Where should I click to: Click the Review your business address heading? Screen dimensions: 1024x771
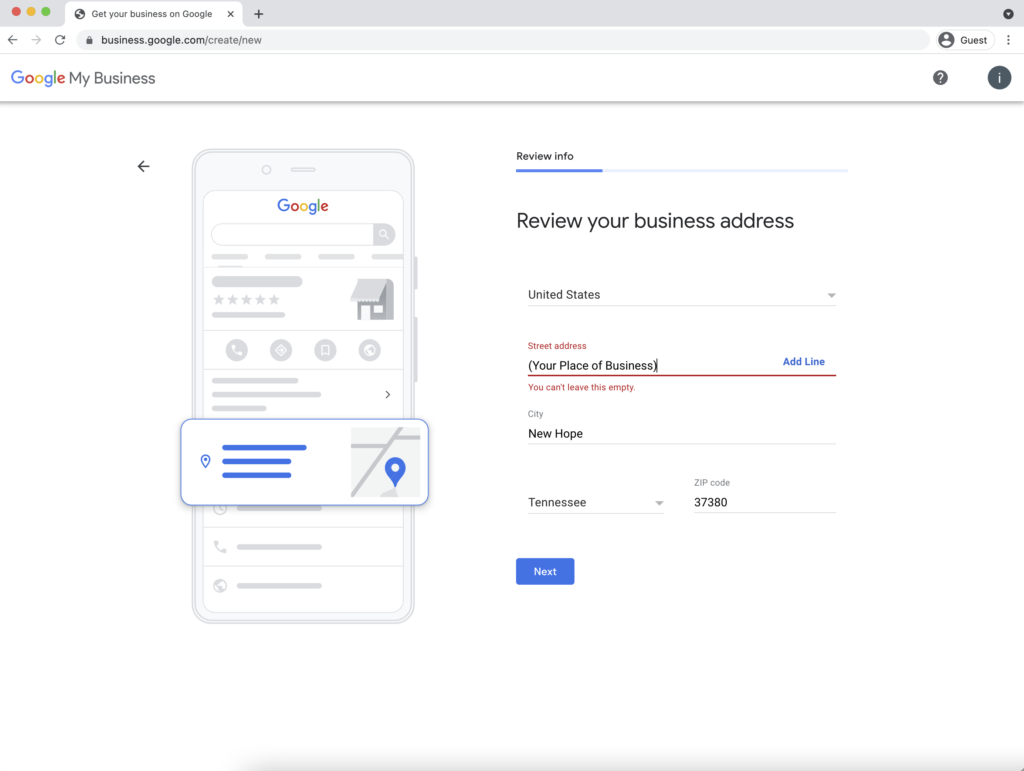point(655,221)
